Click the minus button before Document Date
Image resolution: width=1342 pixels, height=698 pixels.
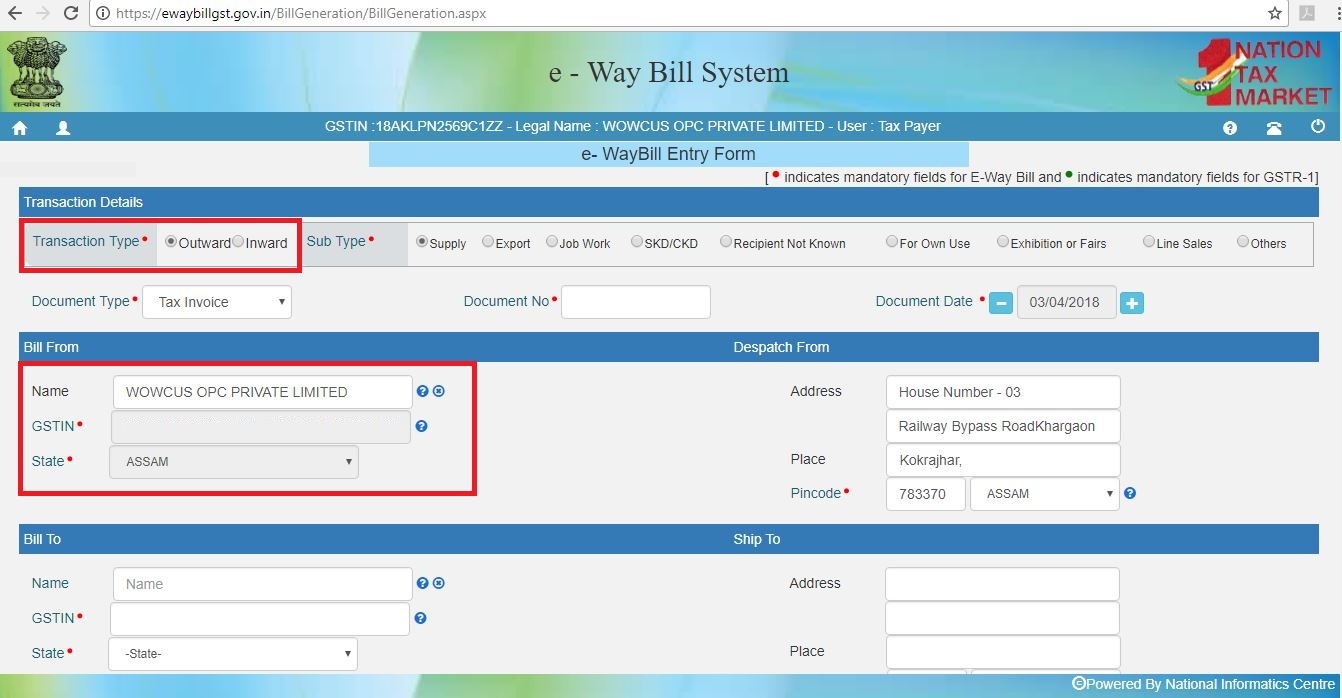coord(1001,301)
